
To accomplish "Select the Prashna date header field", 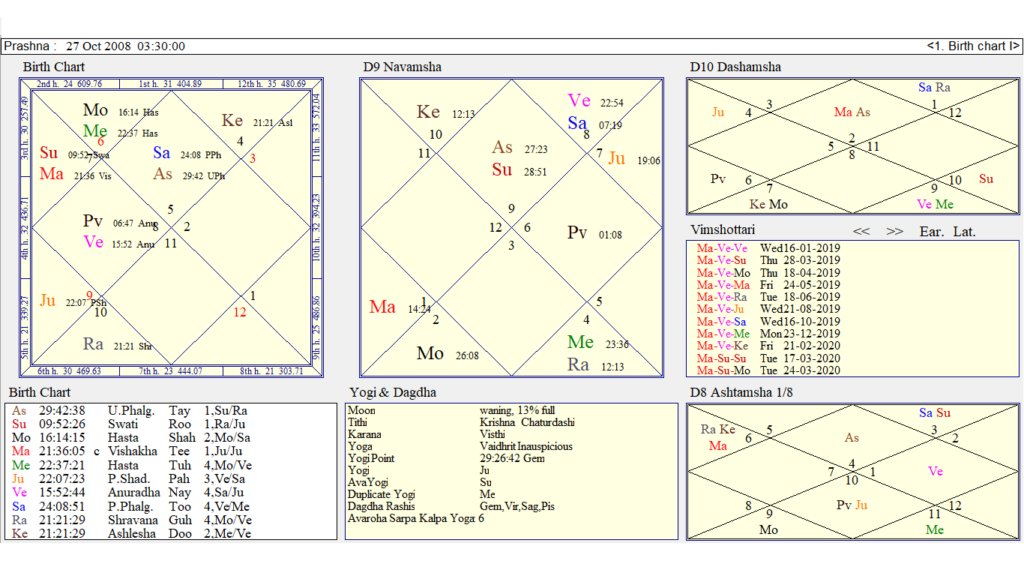I will coord(95,46).
